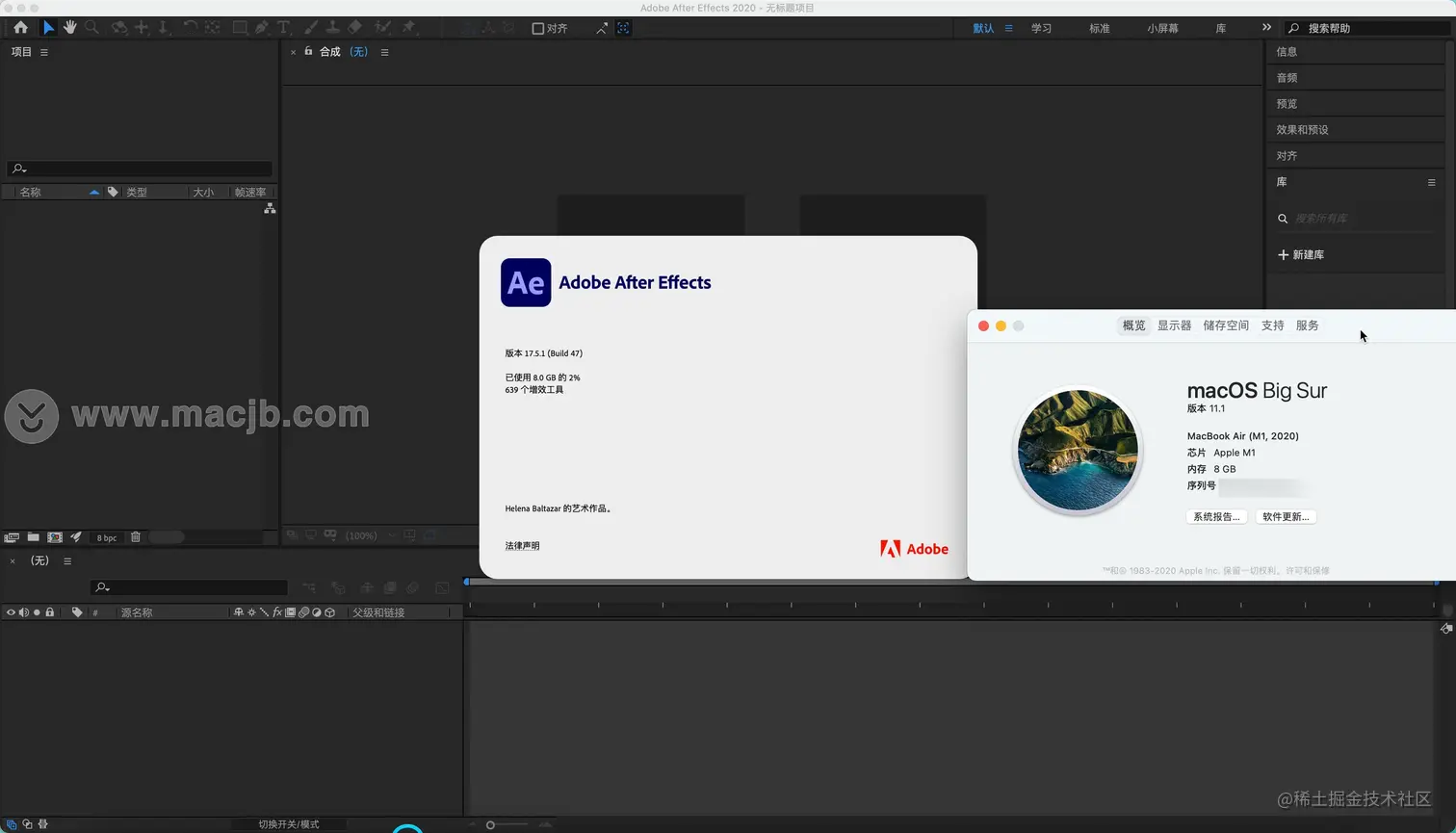
Task: Select the Rotation tool
Action: 190,28
